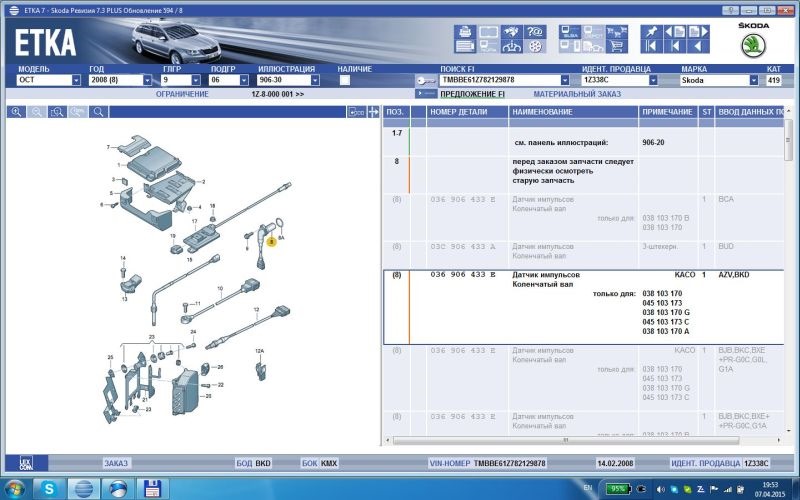Image resolution: width=800 pixels, height=500 pixels.
Task: Click the wheel rim icon
Action: pos(534,46)
